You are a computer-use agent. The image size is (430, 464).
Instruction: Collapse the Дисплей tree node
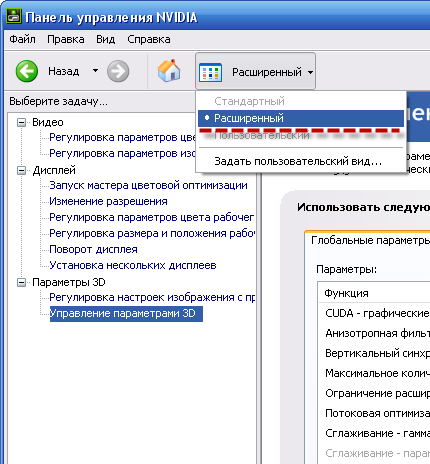[21, 170]
